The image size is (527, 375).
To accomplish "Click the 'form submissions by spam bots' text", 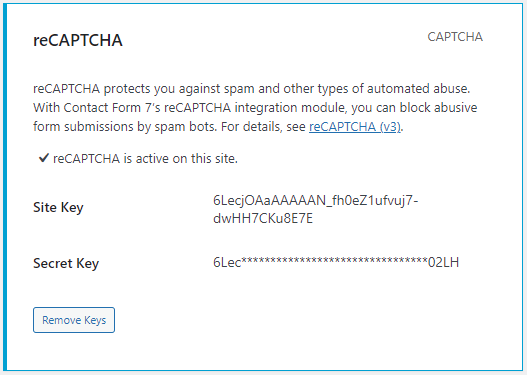I will (124, 127).
